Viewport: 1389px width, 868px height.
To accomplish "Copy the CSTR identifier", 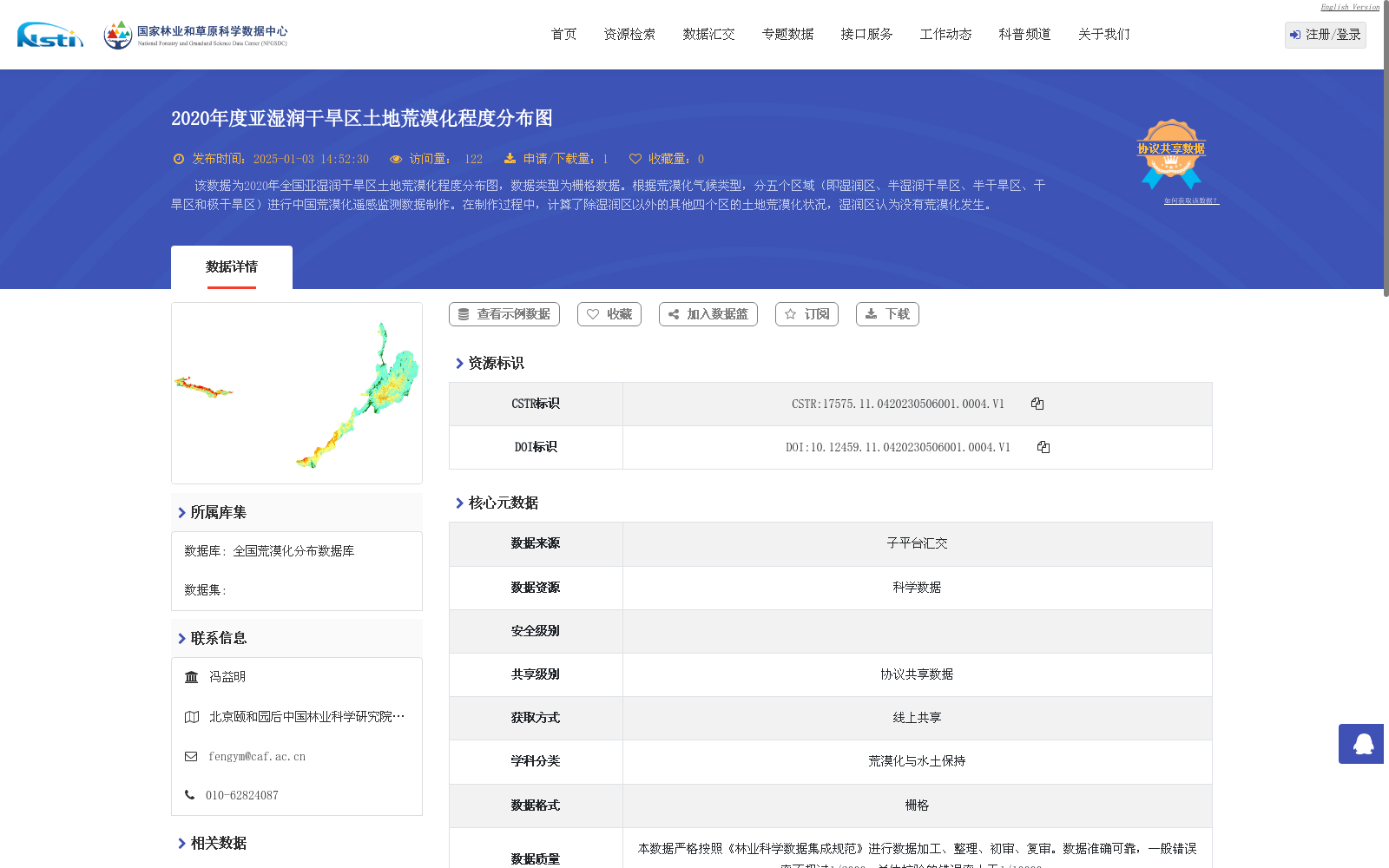I will [1037, 404].
